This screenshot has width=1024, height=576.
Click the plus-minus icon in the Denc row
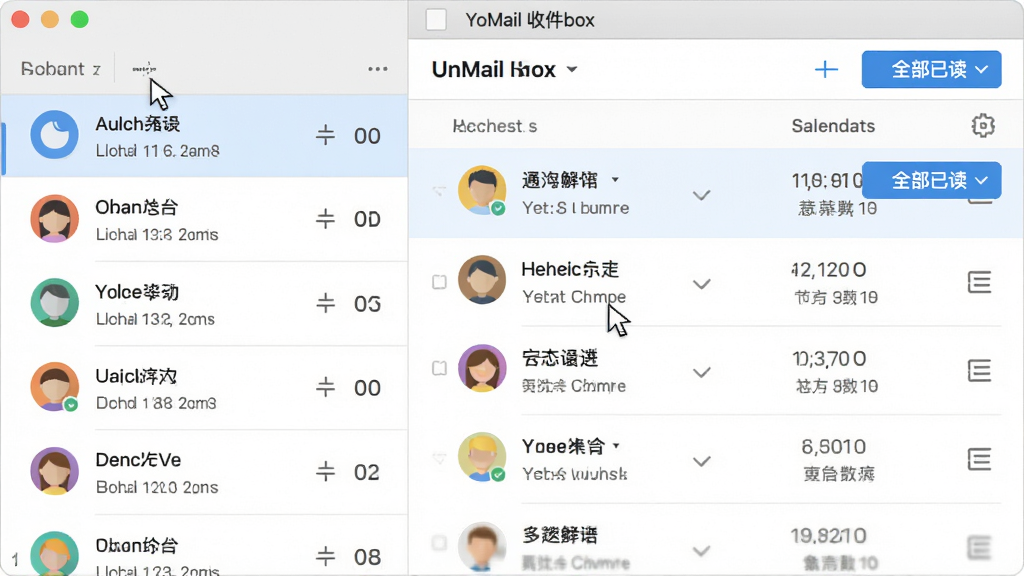[x=325, y=472]
